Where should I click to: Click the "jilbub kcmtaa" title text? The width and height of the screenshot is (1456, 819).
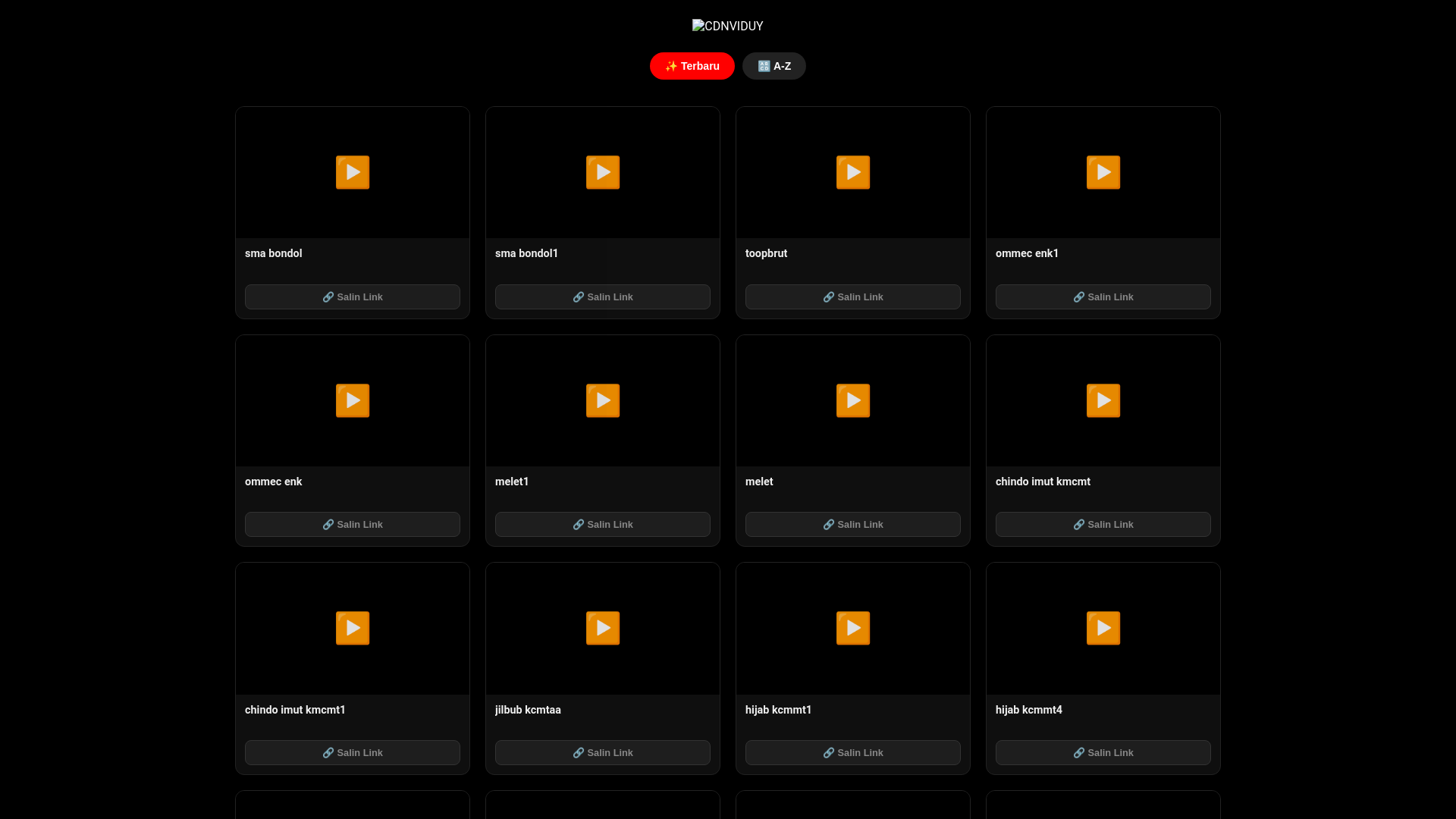(528, 710)
